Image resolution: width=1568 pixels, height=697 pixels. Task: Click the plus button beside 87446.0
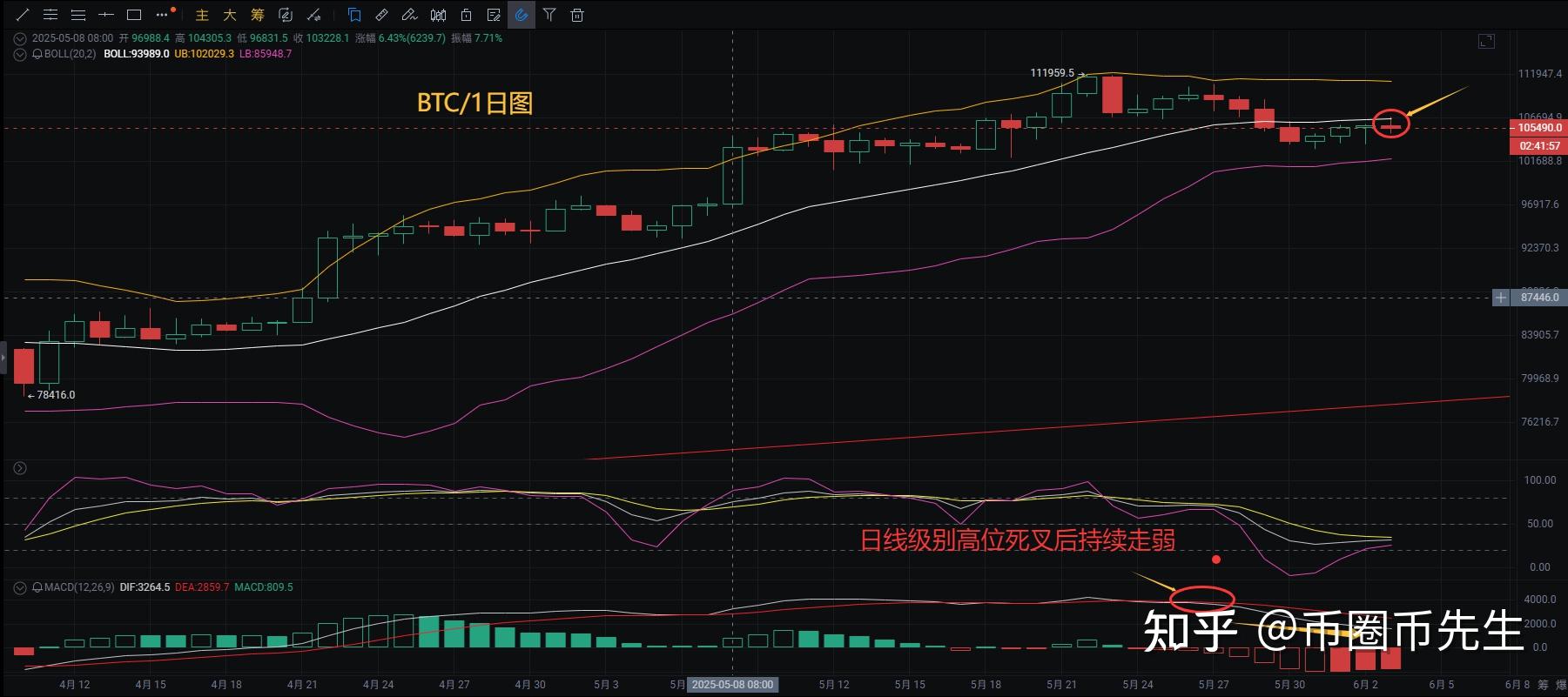1501,298
